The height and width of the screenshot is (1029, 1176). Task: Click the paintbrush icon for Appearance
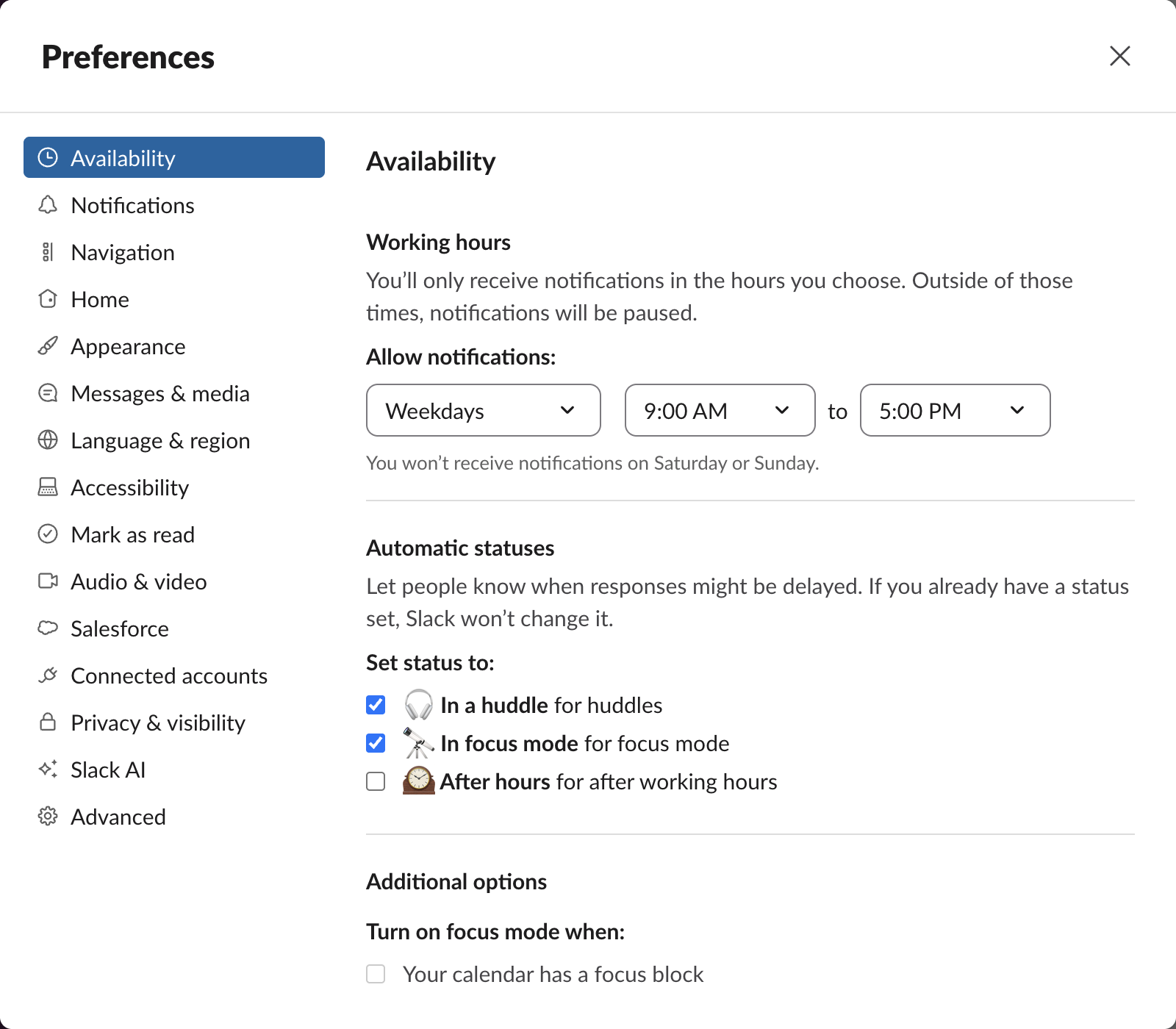(48, 345)
